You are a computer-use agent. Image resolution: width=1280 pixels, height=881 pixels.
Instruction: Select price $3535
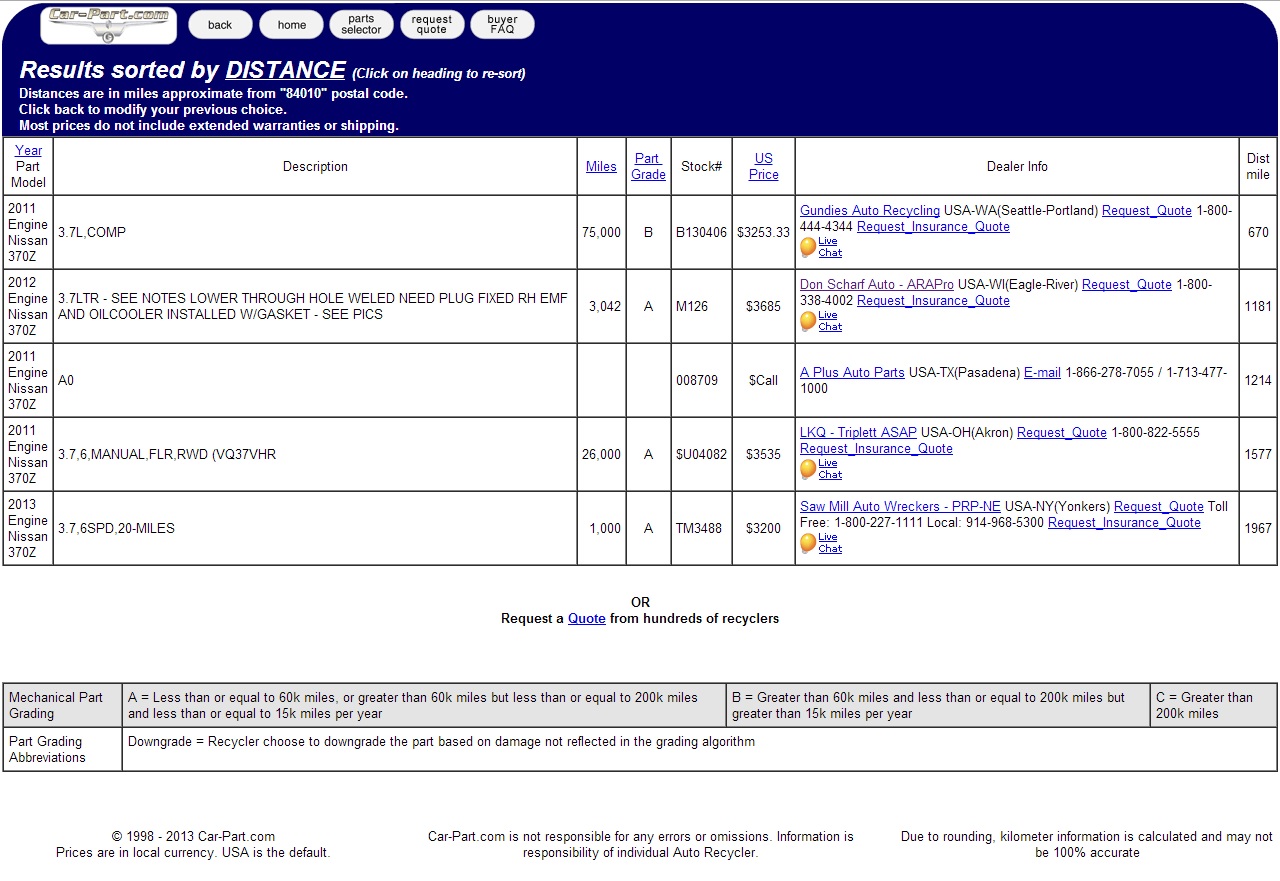(763, 455)
